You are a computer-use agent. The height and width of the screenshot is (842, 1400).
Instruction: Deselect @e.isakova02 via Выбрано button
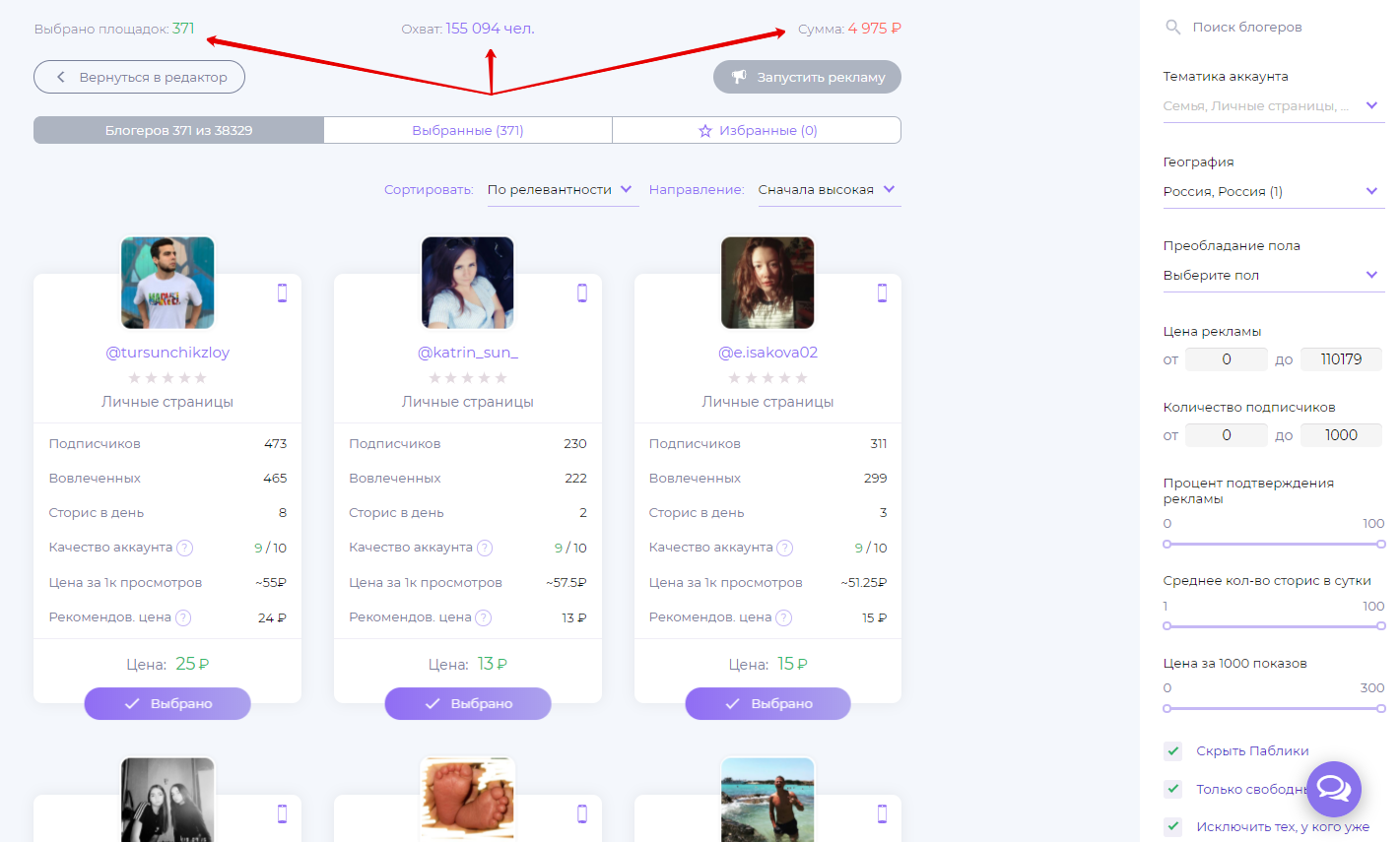767,703
